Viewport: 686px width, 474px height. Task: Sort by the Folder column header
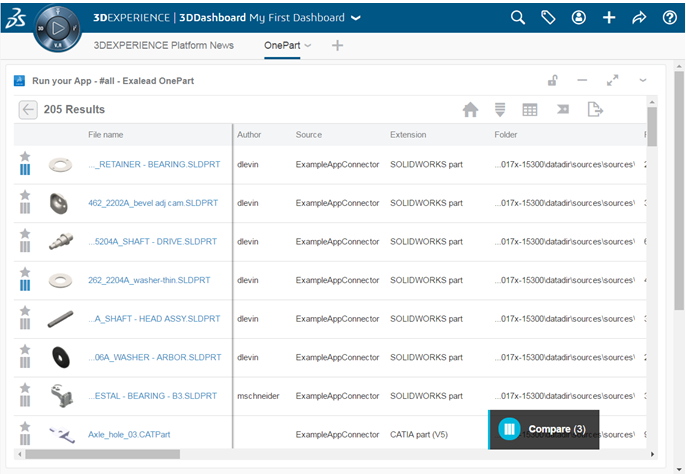506,135
